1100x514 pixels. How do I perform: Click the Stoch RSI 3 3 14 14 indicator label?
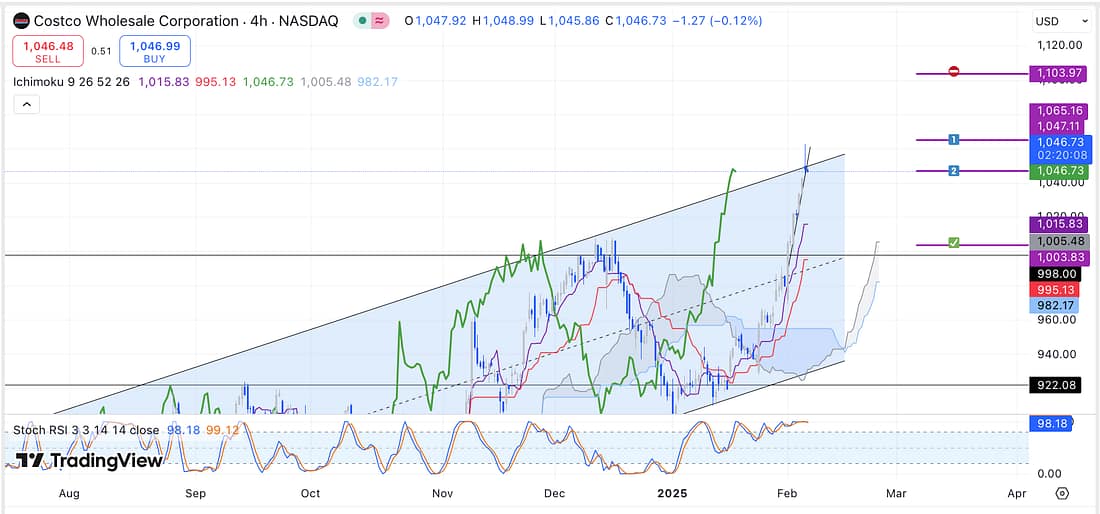point(86,430)
